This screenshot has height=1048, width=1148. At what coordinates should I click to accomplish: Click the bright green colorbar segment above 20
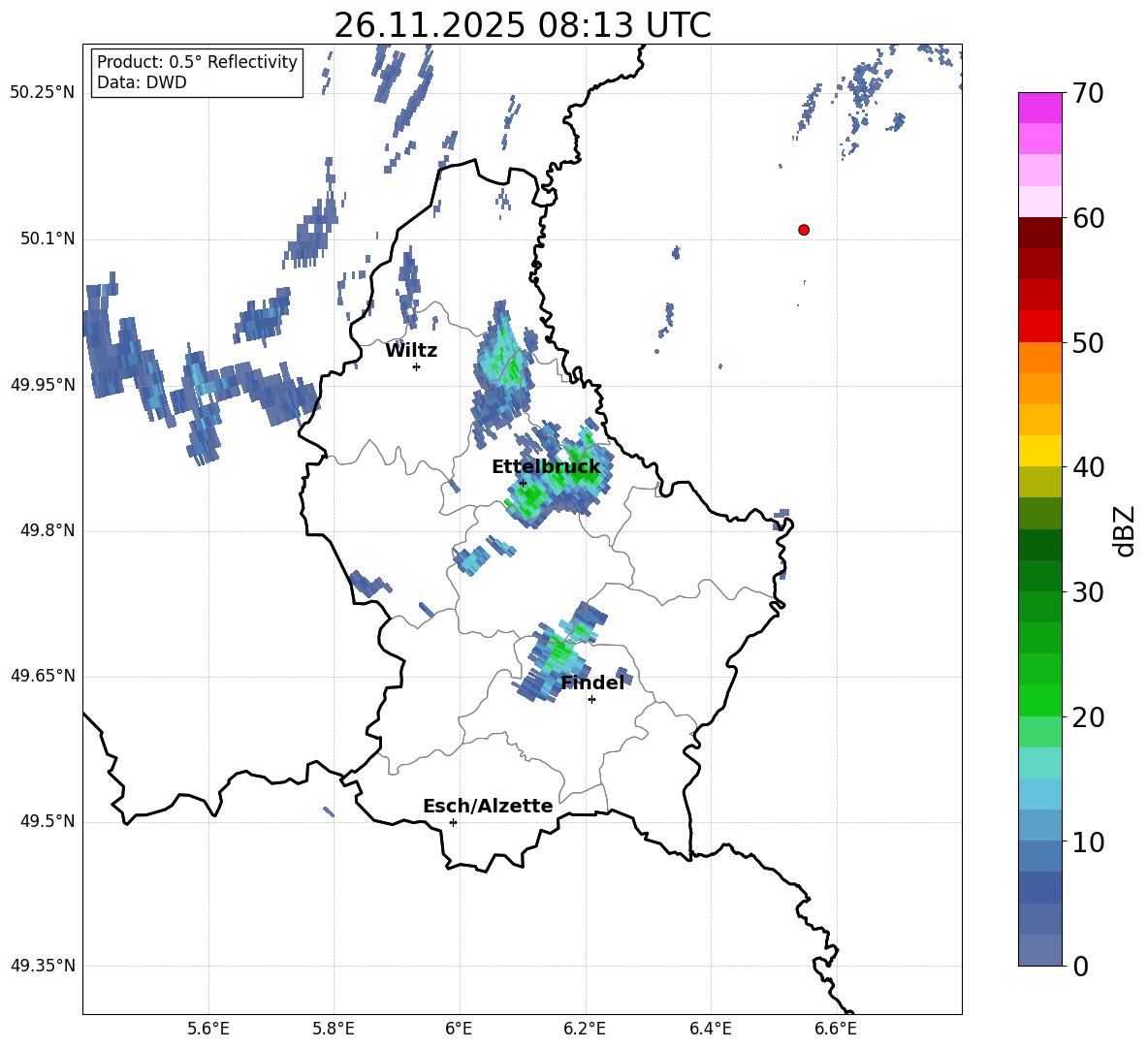pyautogui.click(x=1039, y=700)
